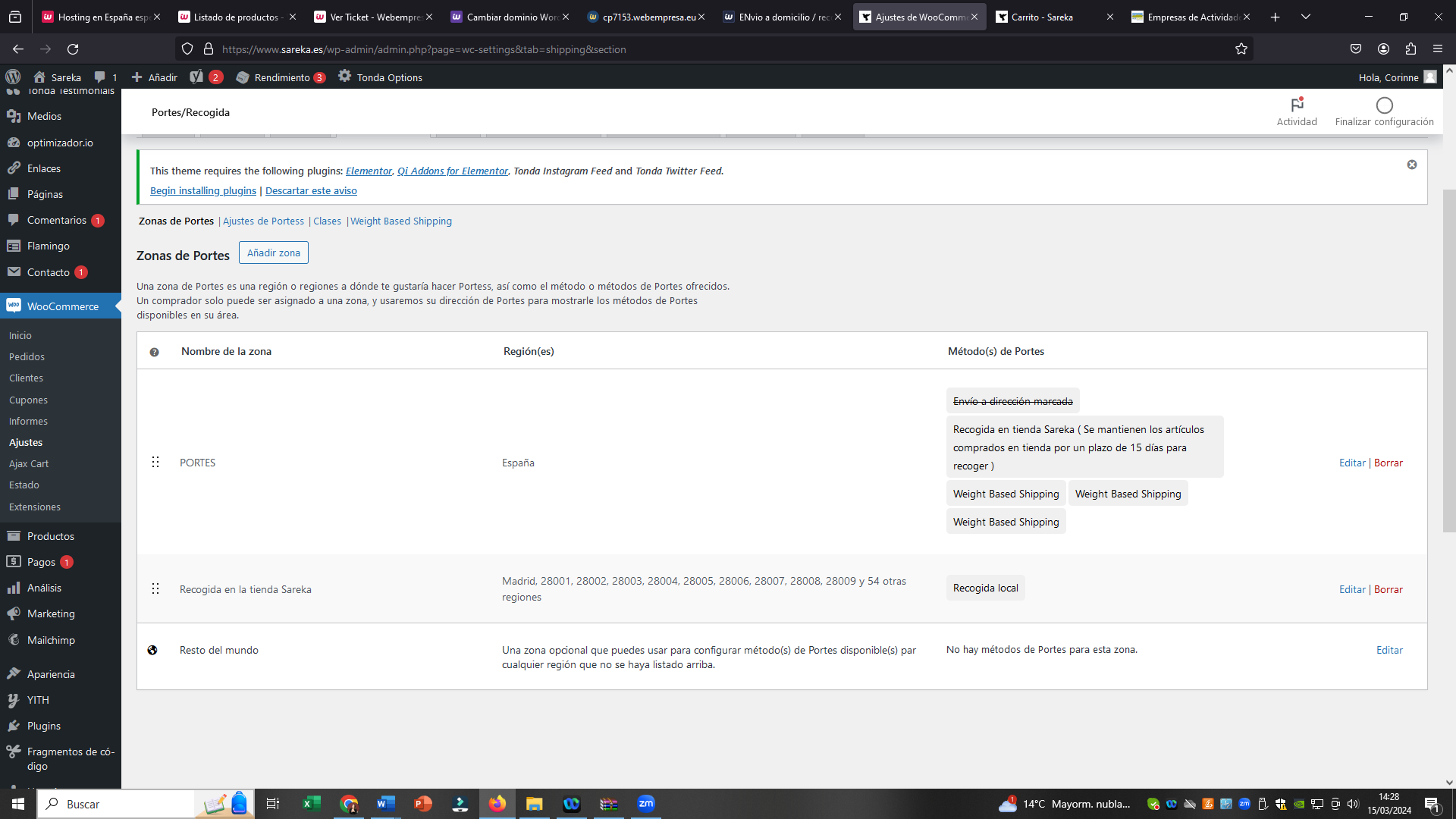Screen dimensions: 1456x819
Task: Open Marketing in sidebar
Action: (x=51, y=613)
